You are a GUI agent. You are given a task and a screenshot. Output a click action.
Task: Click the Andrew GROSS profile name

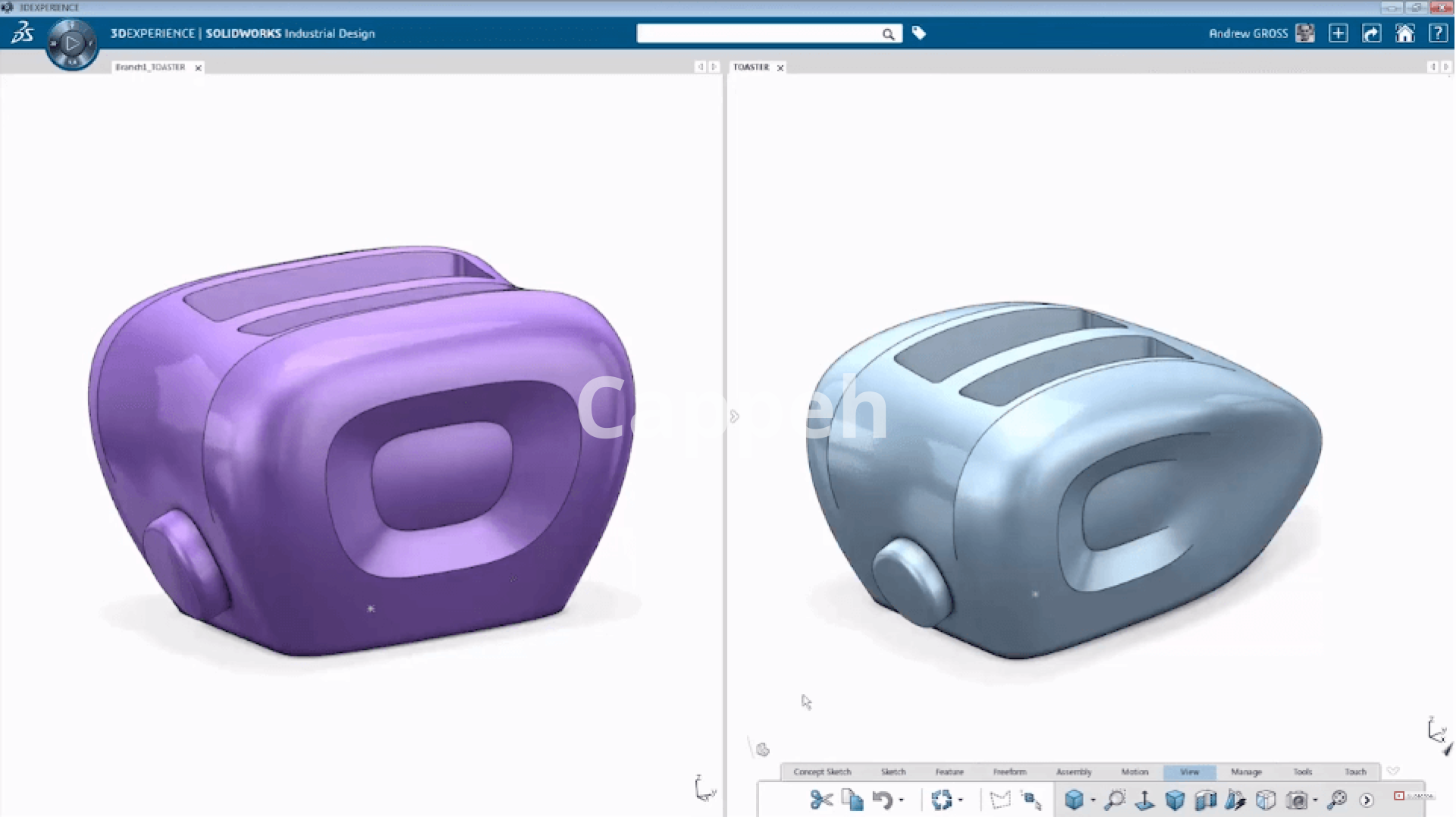point(1247,33)
